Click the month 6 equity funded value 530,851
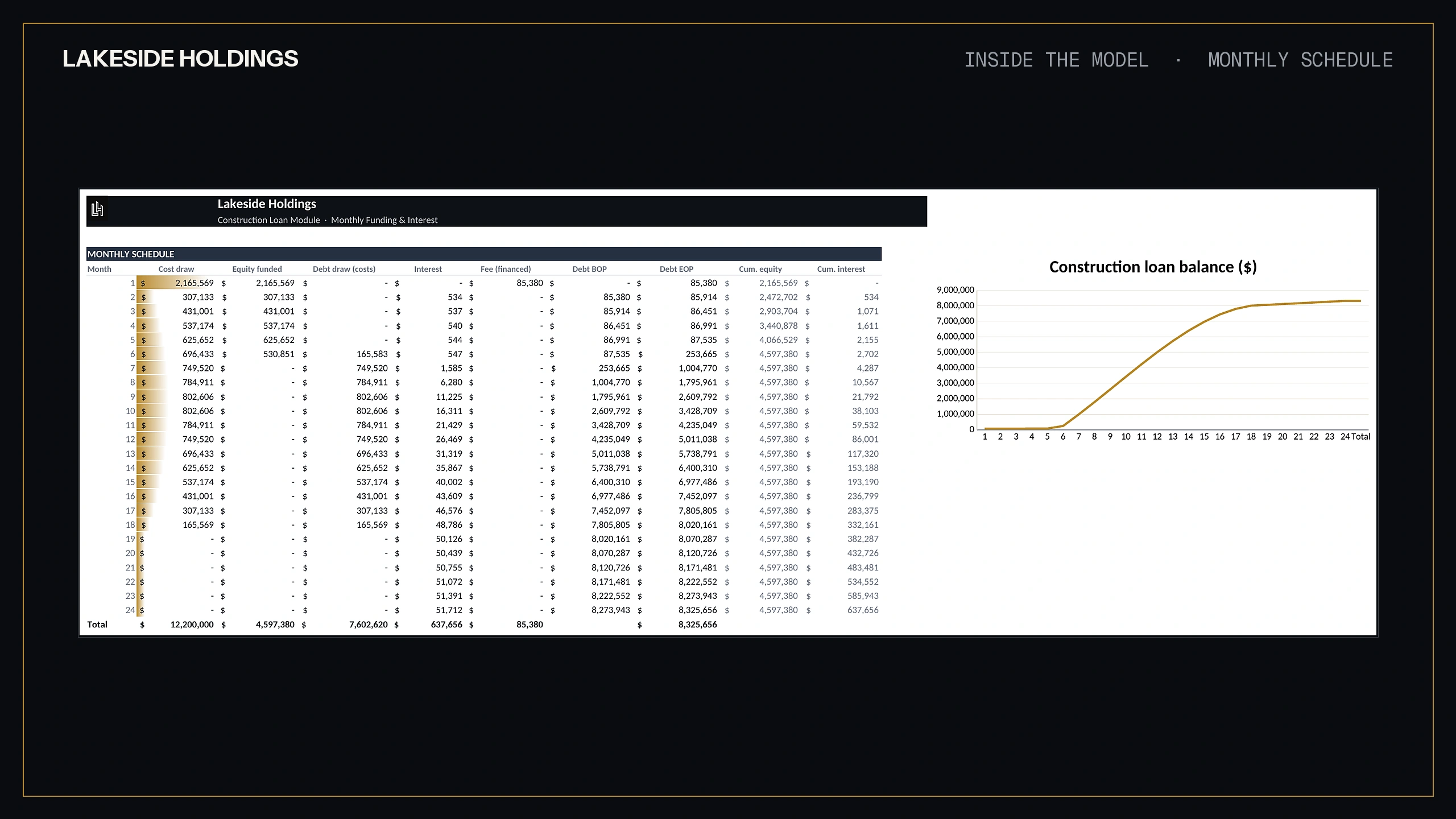 279,354
